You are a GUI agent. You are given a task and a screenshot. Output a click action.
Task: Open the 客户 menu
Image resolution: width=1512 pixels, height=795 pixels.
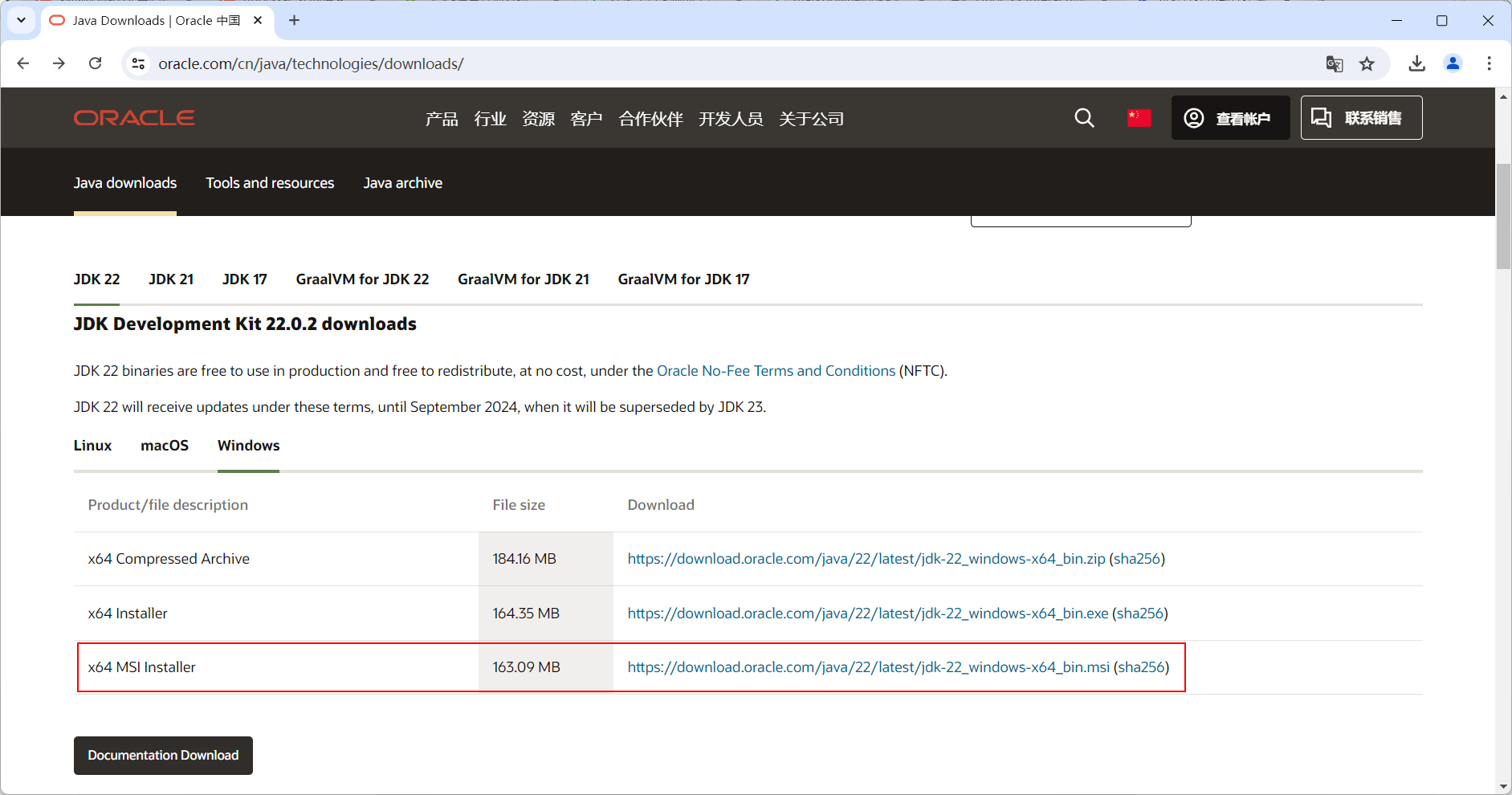tap(586, 119)
